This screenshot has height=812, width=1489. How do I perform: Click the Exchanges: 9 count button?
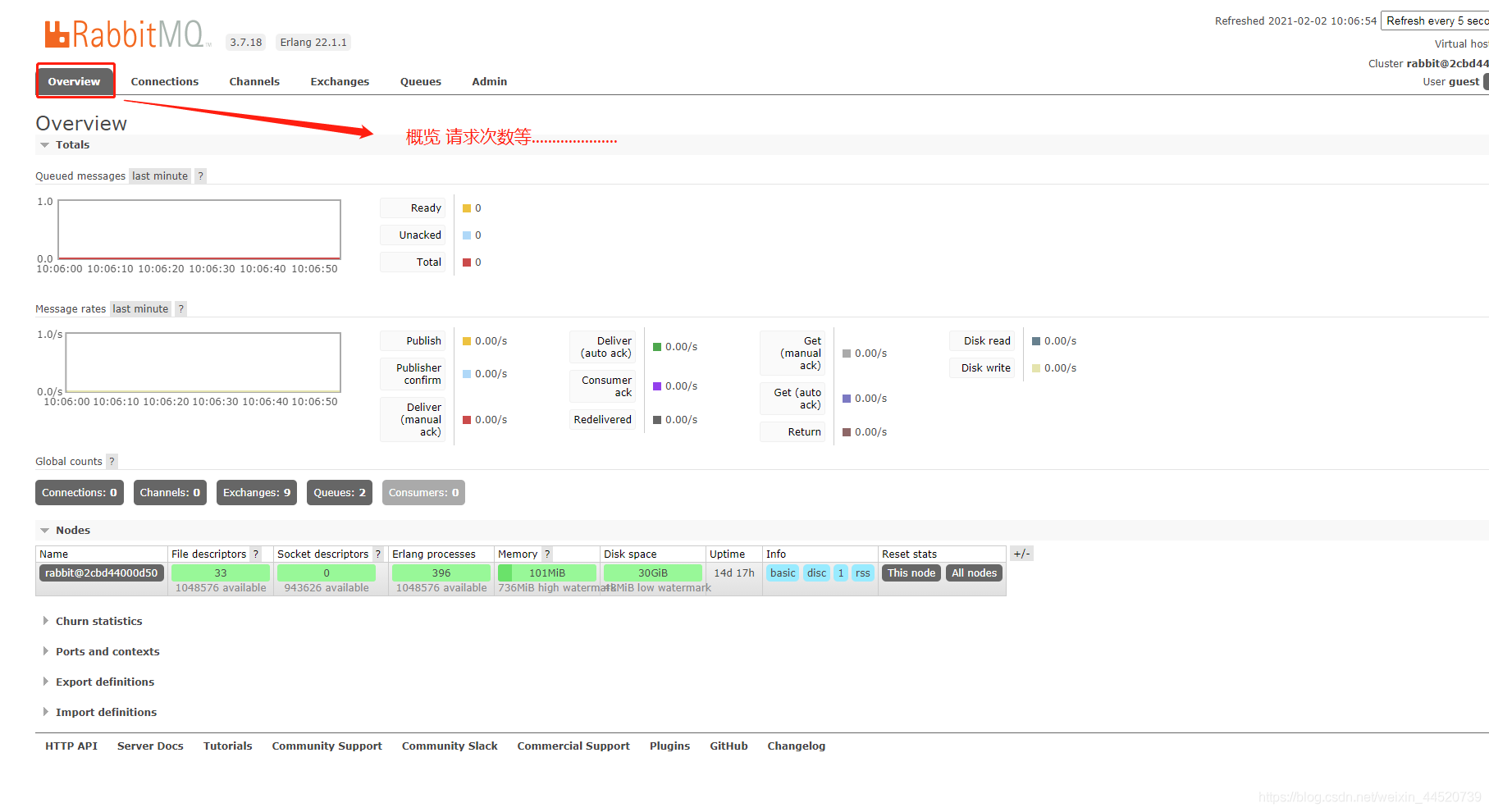point(257,492)
